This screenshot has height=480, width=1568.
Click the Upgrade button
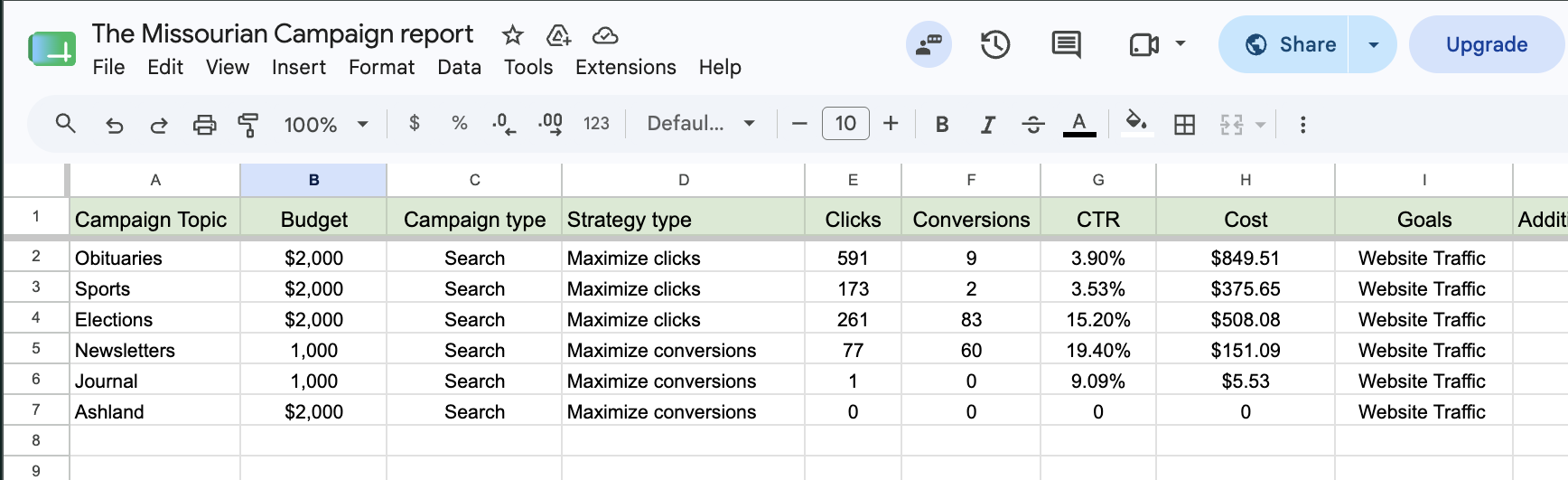coord(1487,44)
